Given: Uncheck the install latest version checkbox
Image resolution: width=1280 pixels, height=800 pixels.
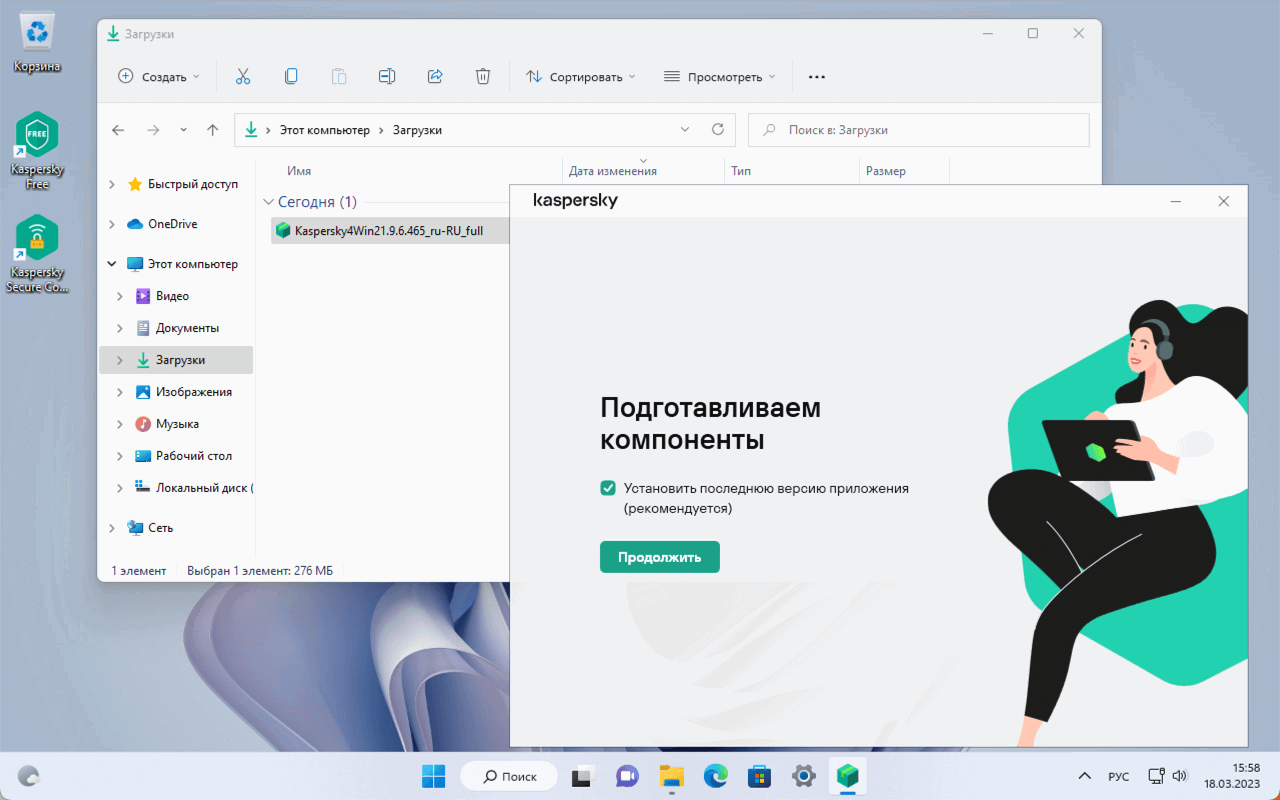Looking at the screenshot, I should (x=608, y=488).
